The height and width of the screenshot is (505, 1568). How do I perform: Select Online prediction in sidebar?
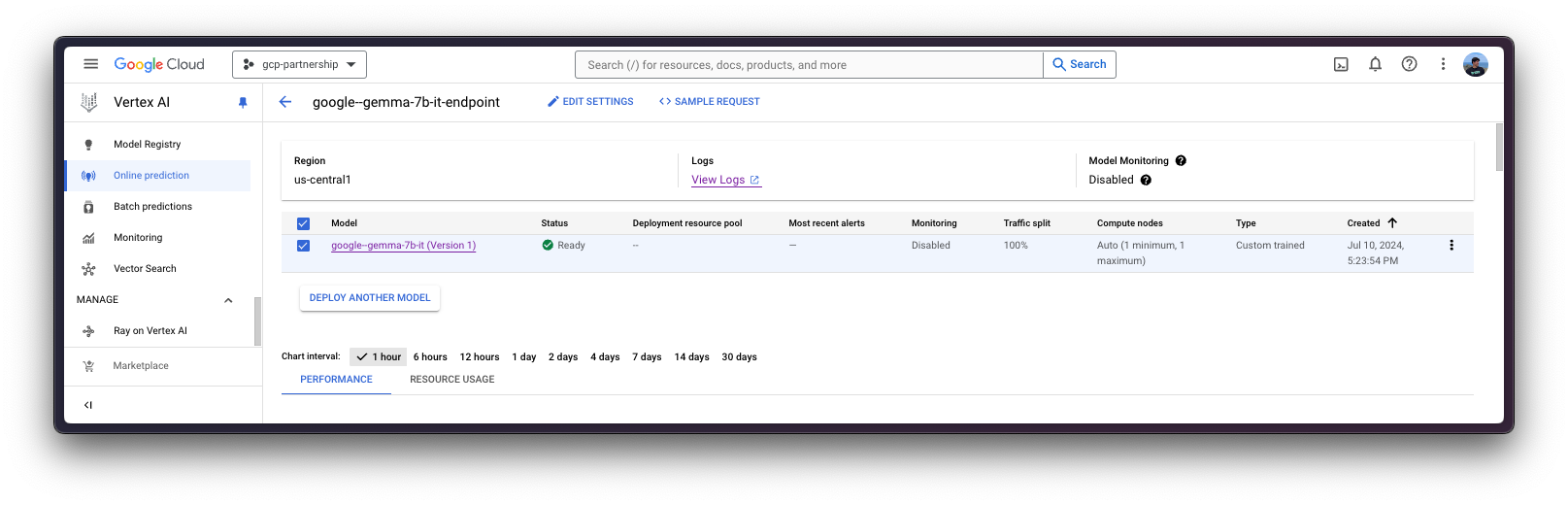point(151,176)
